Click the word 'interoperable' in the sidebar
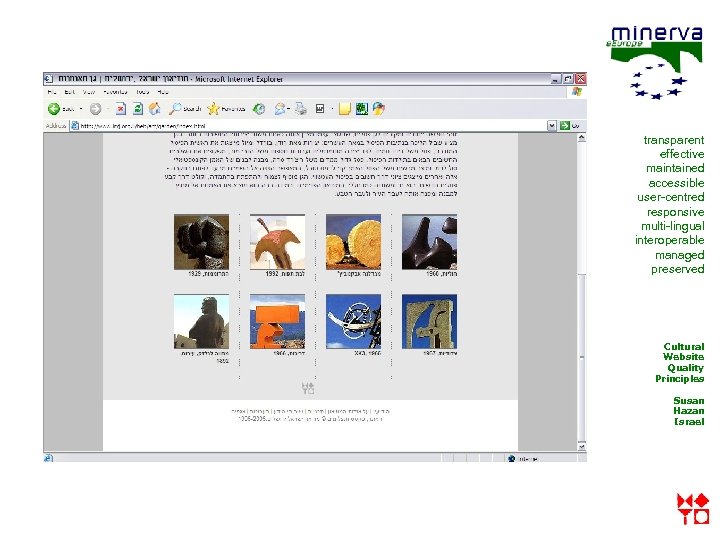720x540 pixels. click(669, 240)
